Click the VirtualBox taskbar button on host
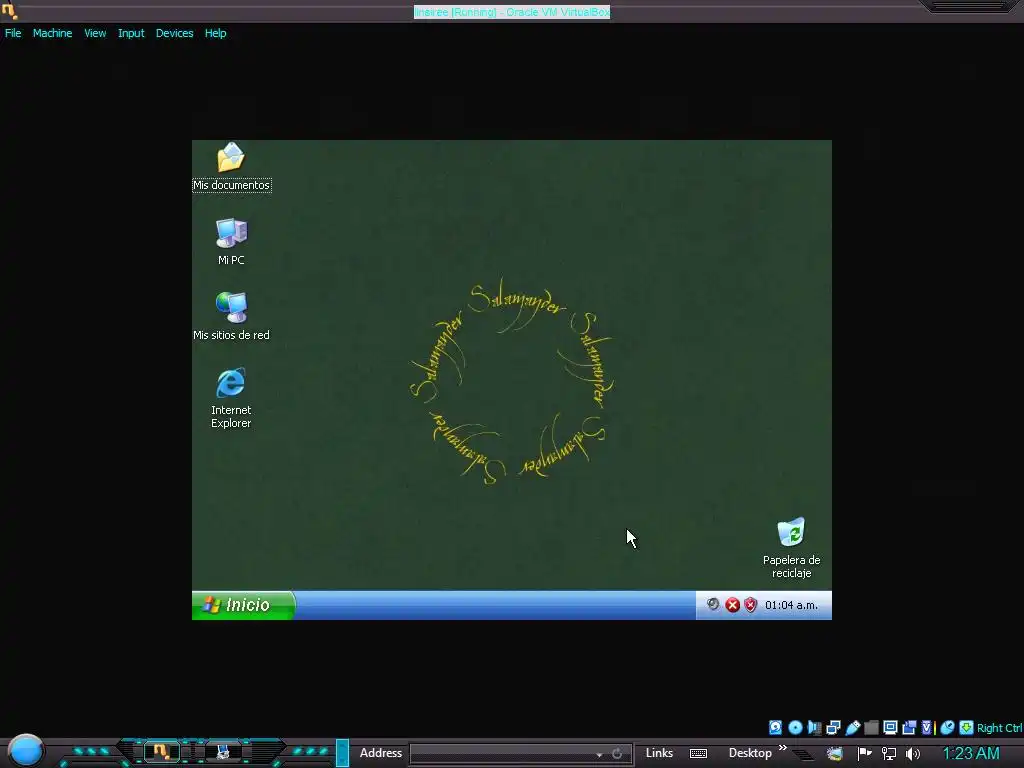1024x768 pixels. tap(161, 752)
